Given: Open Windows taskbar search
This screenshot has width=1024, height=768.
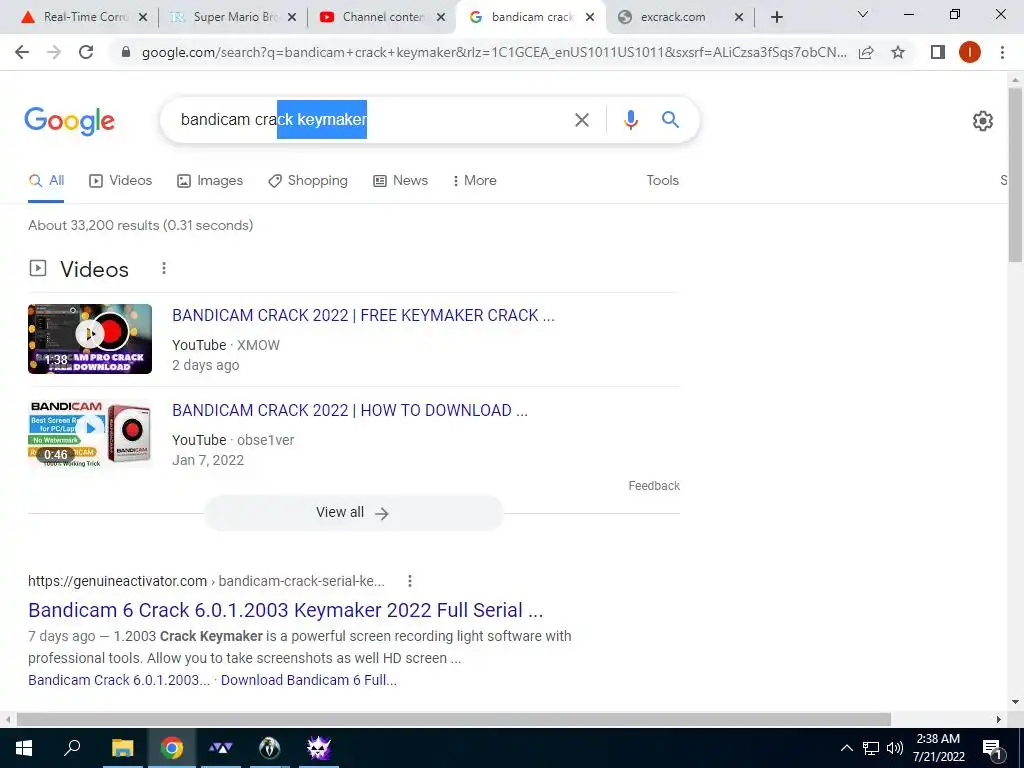Looking at the screenshot, I should click(72, 748).
